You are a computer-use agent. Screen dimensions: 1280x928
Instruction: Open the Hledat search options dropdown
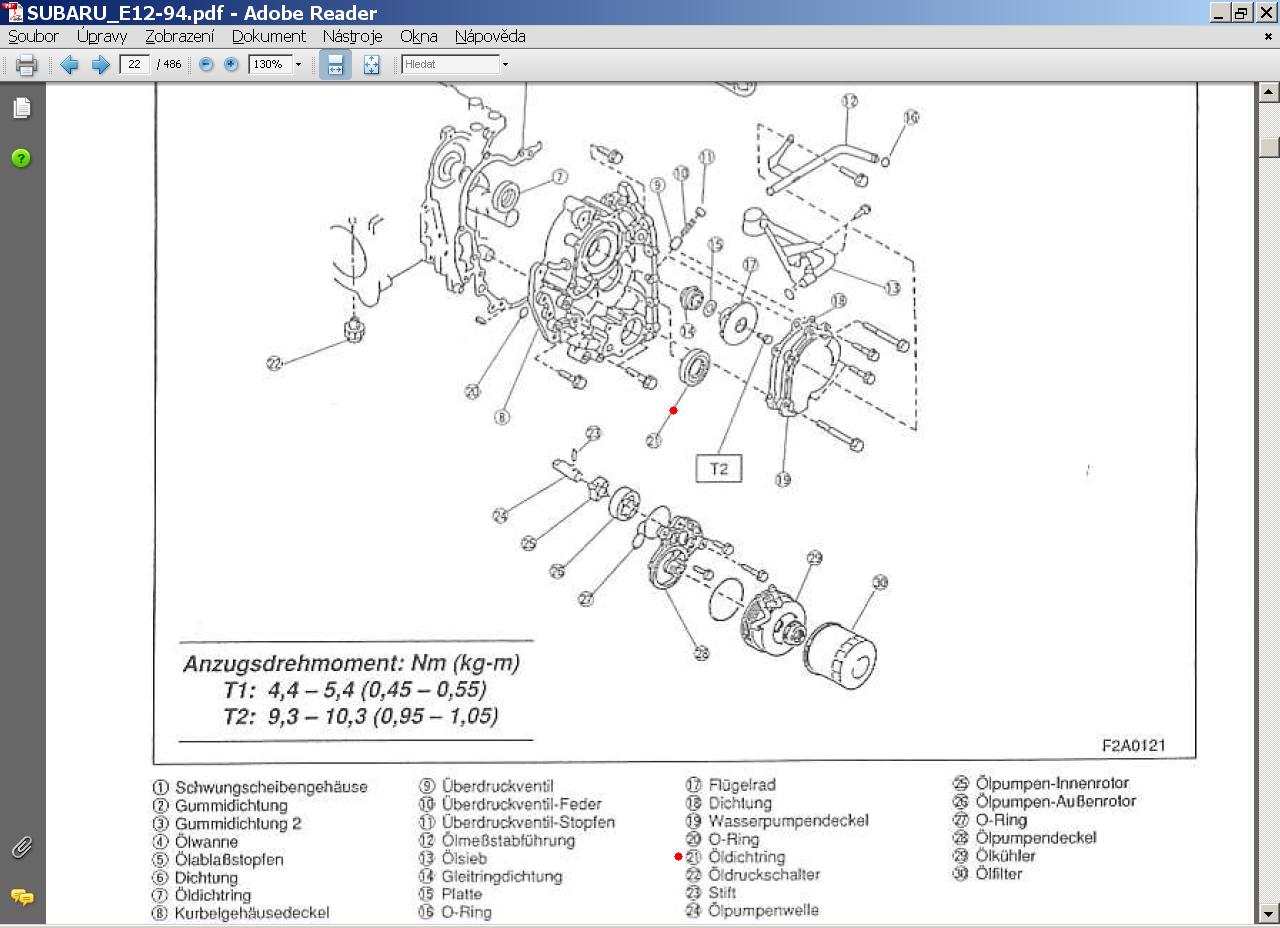[x=505, y=65]
